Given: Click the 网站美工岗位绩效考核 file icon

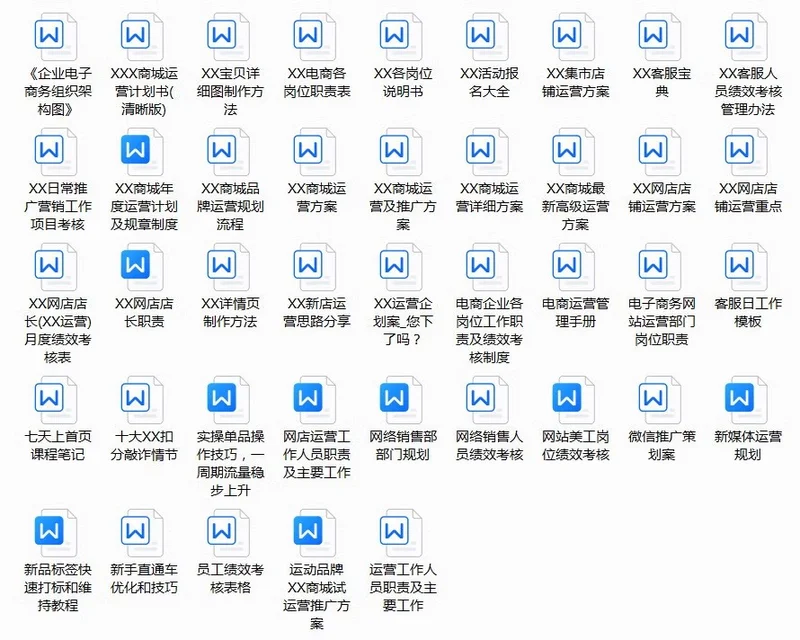Looking at the screenshot, I should 573,400.
